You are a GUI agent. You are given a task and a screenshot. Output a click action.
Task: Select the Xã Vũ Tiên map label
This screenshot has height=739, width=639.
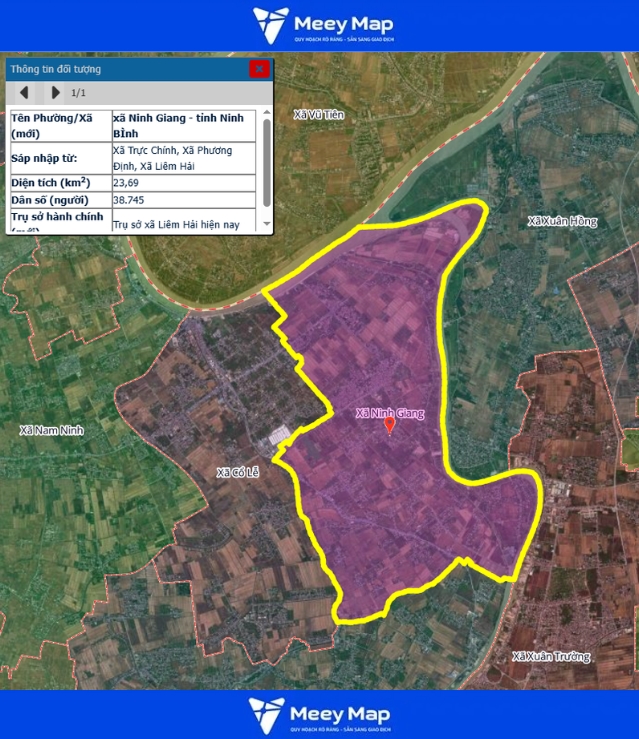(x=319, y=115)
